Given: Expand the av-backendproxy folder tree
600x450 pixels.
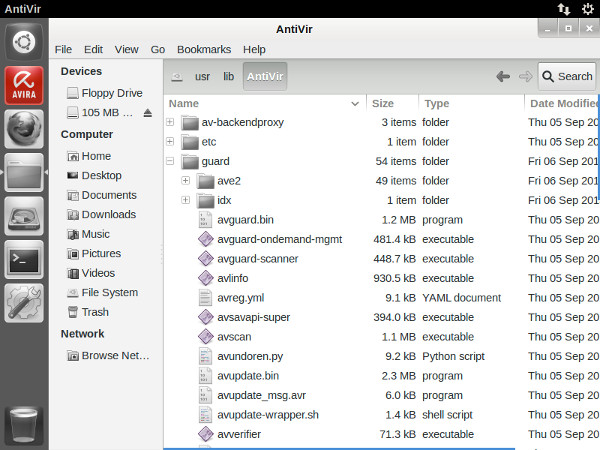Looking at the screenshot, I should tap(170, 122).
